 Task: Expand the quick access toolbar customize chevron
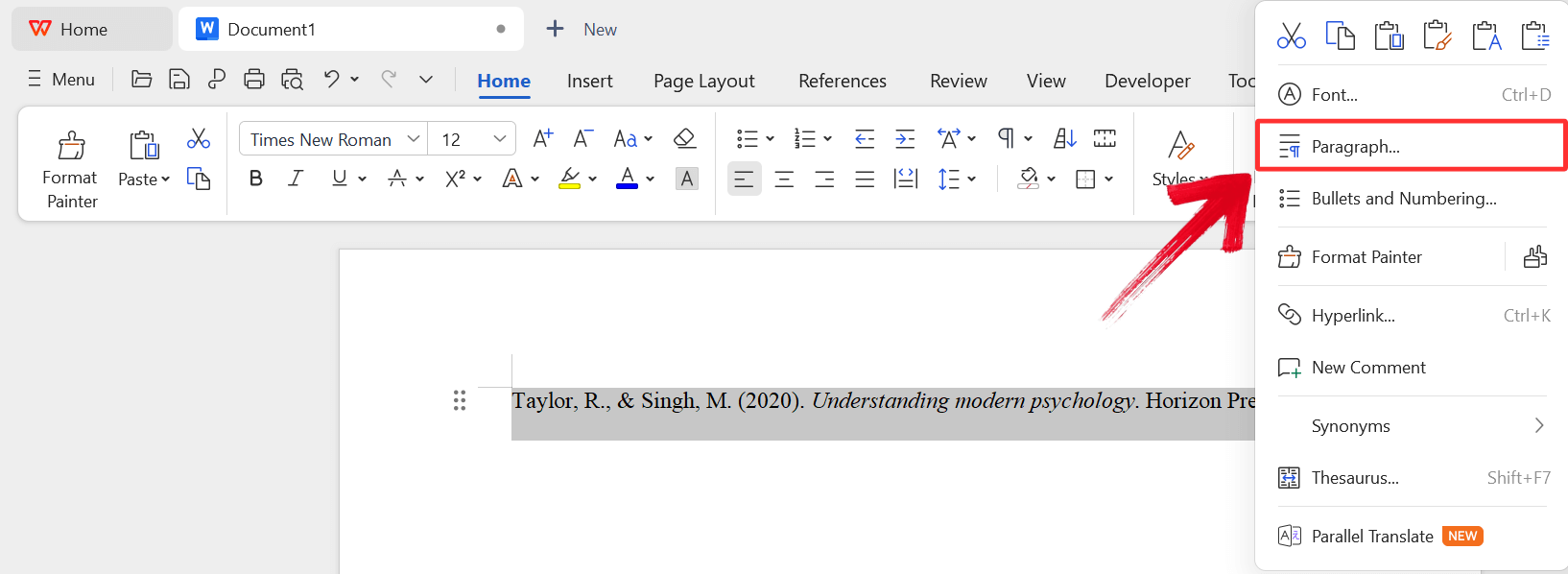(x=426, y=79)
